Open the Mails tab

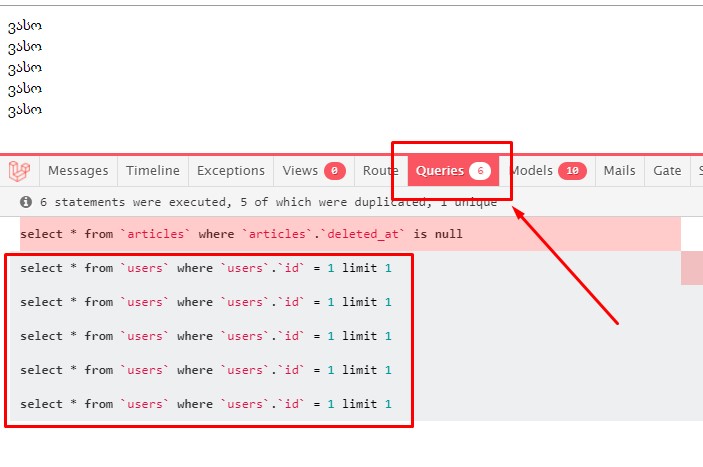(x=619, y=171)
